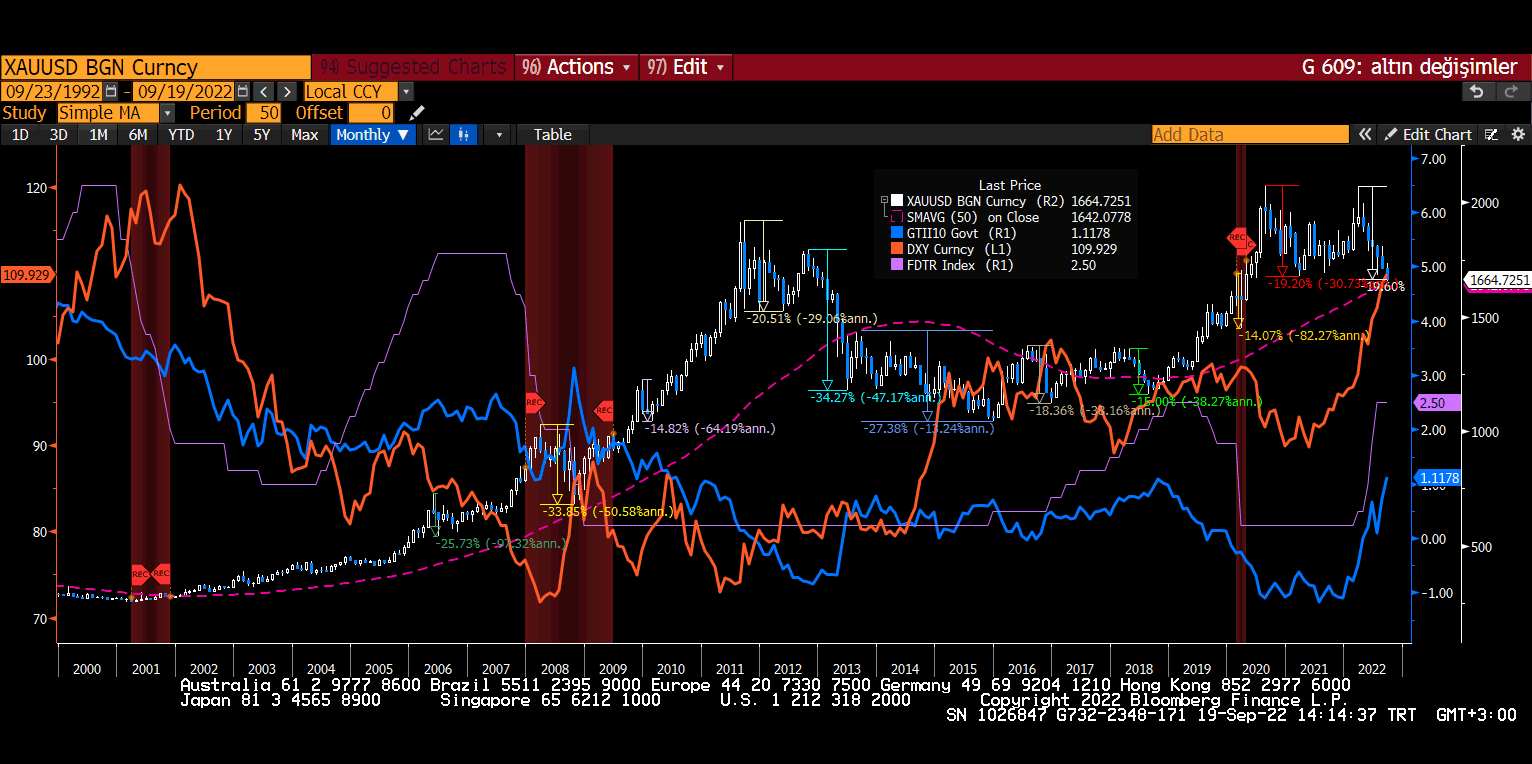
Task: Click the -33.85% drawdown annotation
Action: pos(607,512)
